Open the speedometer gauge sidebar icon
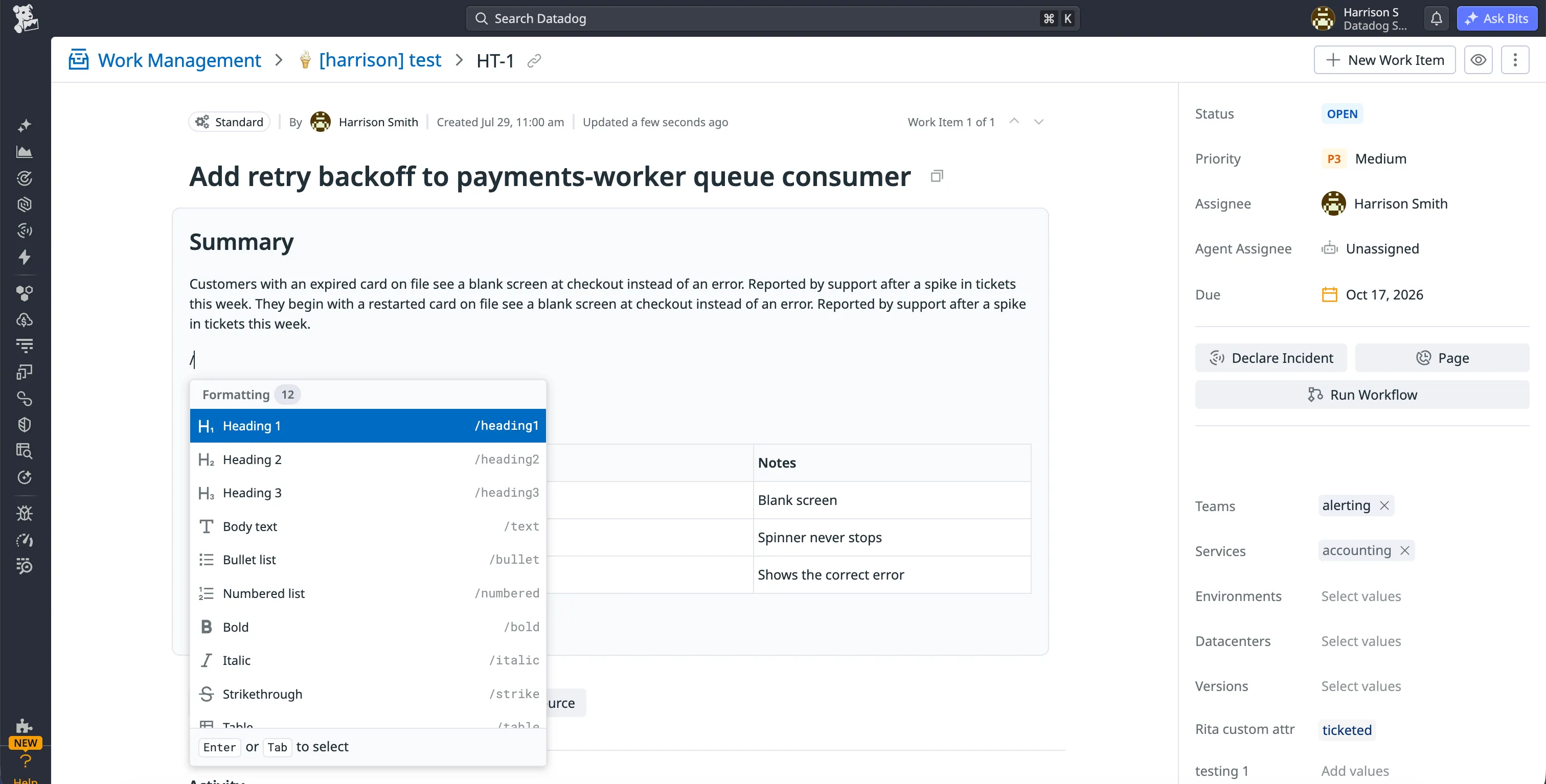The image size is (1546, 784). click(x=25, y=540)
